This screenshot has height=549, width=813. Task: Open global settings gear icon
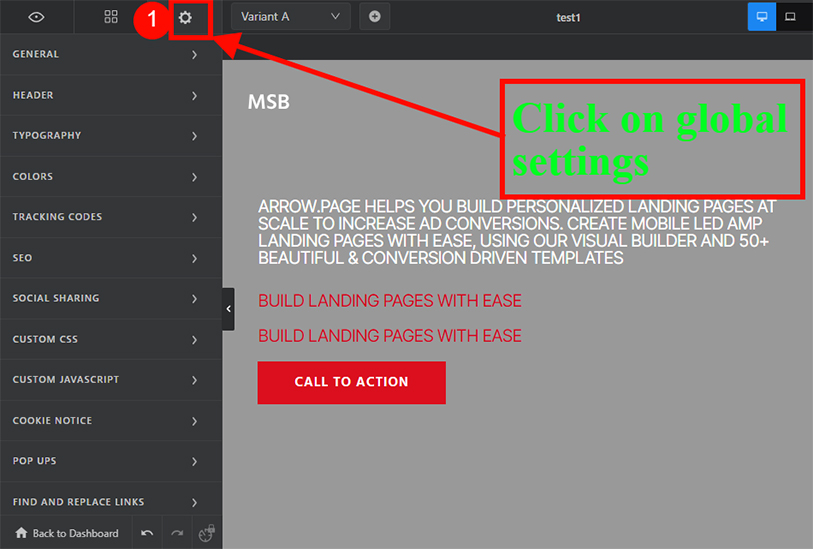click(x=185, y=18)
